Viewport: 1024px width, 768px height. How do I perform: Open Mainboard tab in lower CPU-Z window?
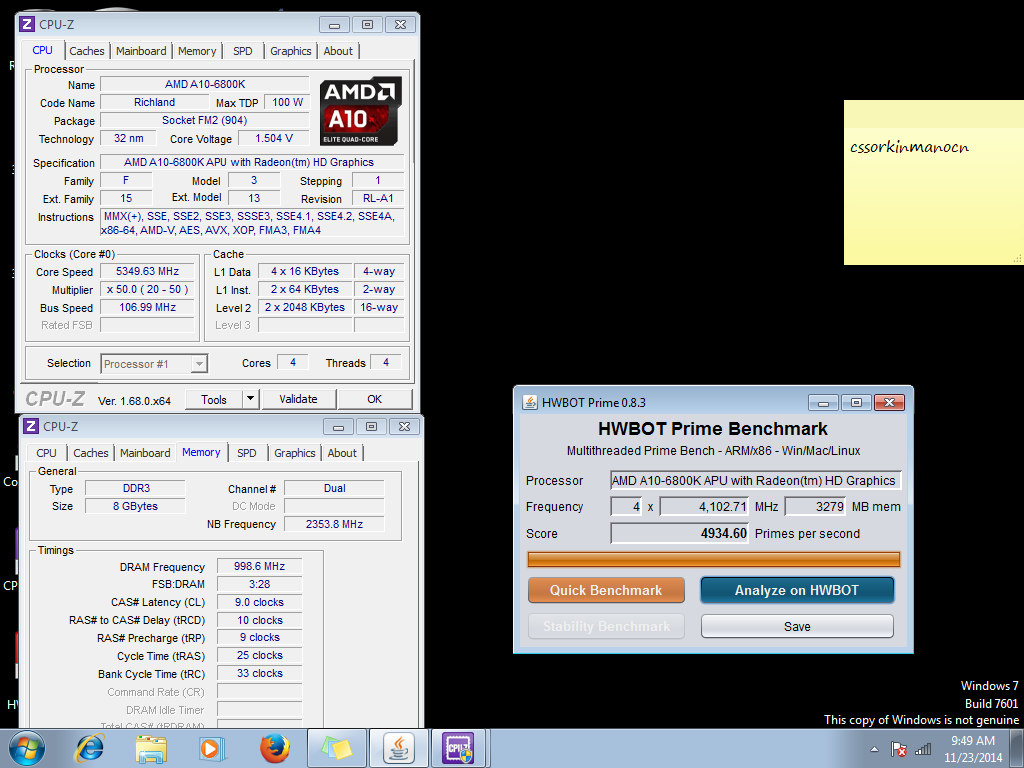[145, 453]
